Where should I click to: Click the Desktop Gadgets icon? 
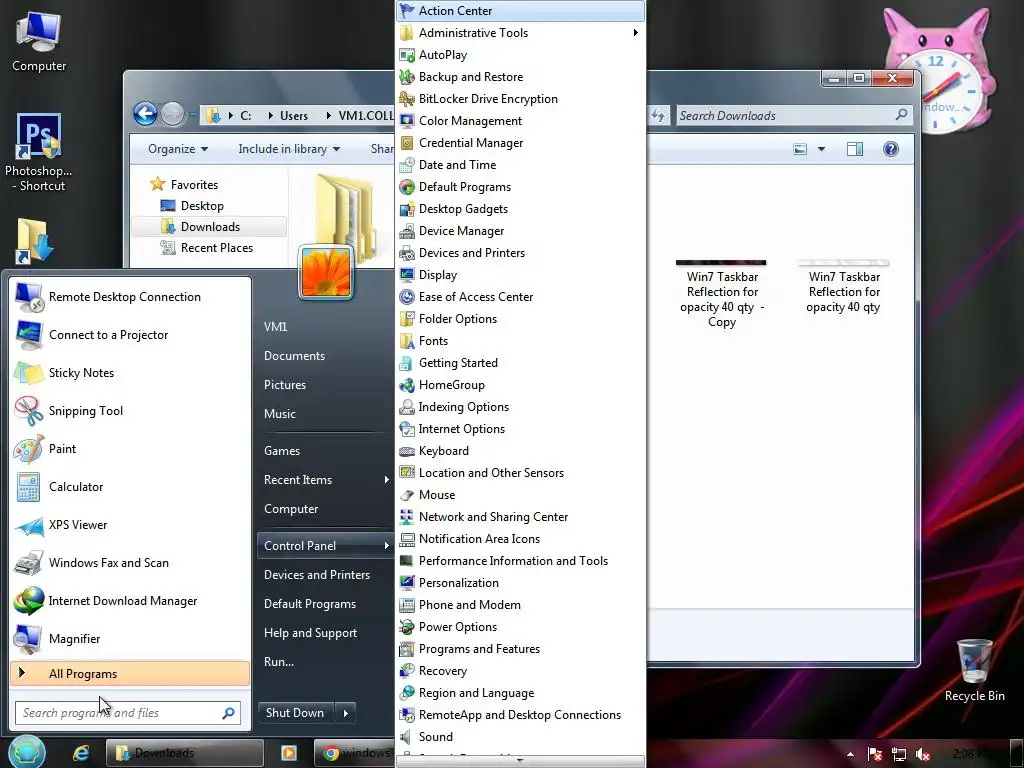[407, 209]
